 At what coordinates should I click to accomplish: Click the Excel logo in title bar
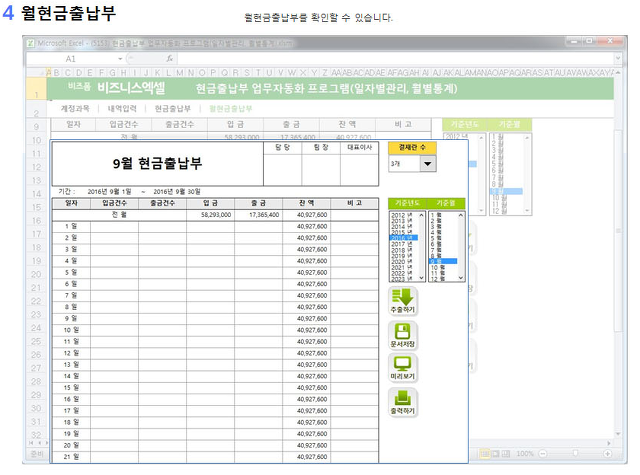coord(31,43)
